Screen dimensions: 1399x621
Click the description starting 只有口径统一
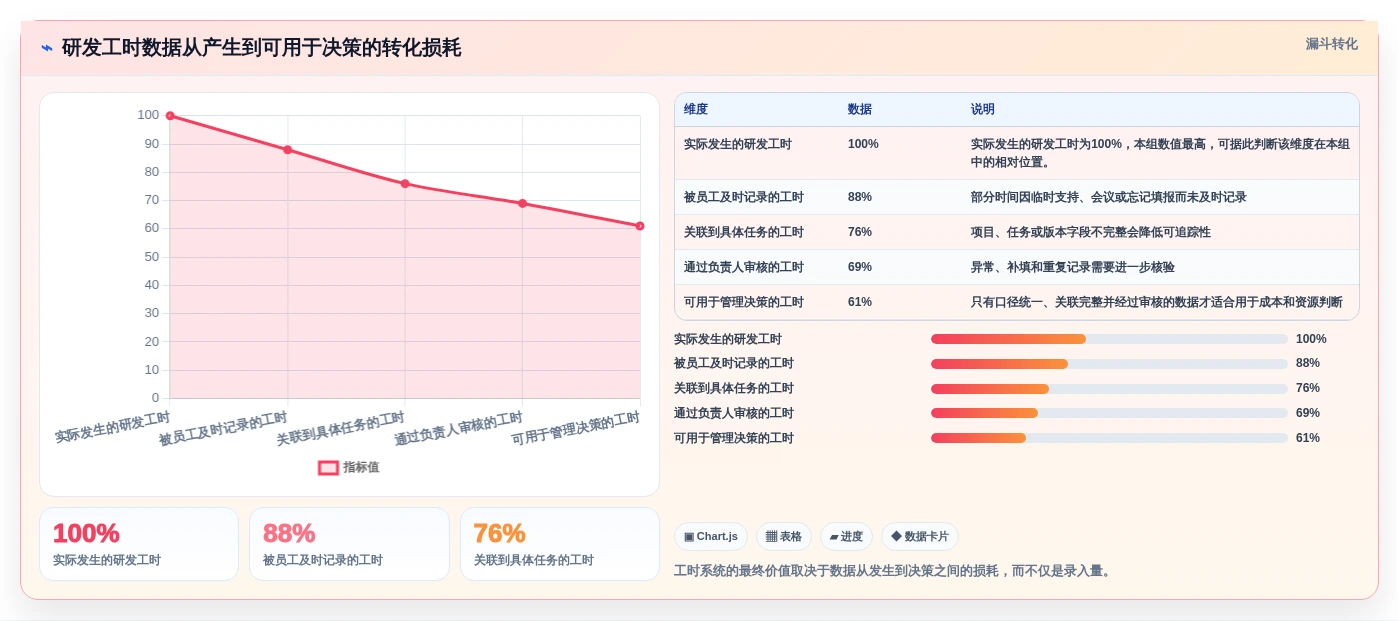1157,302
